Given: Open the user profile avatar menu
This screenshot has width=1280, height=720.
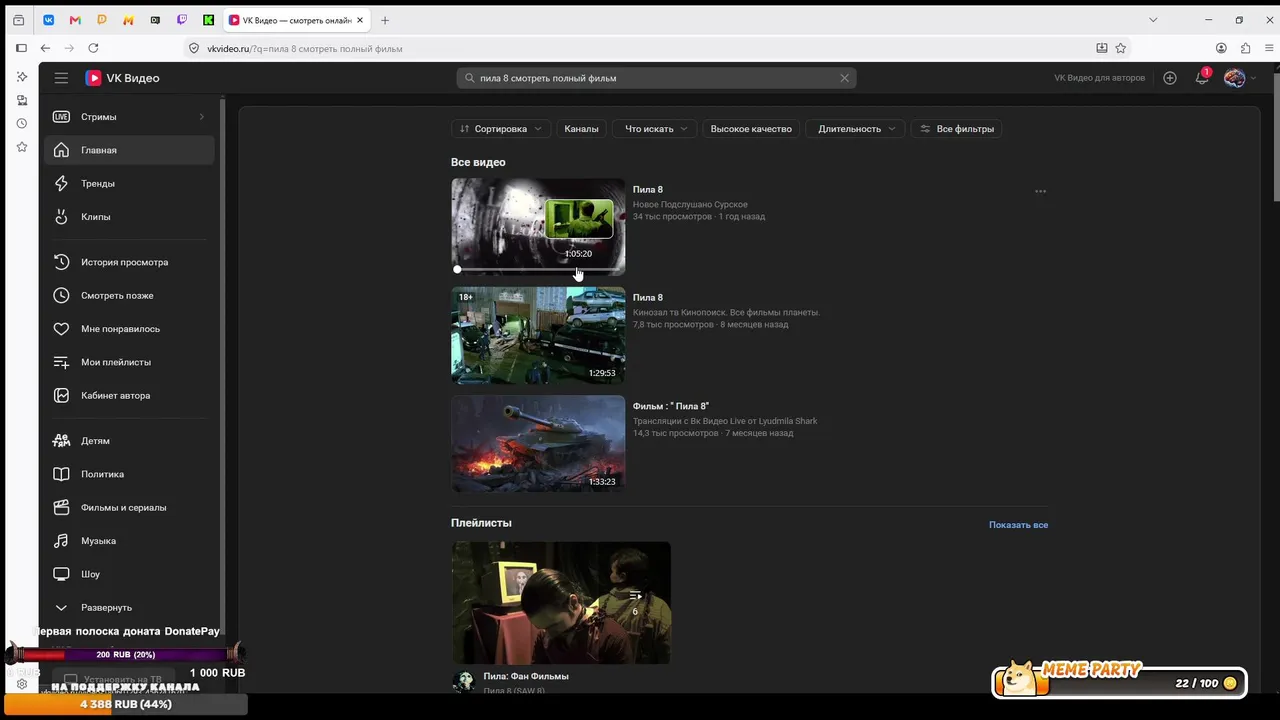Looking at the screenshot, I should (x=1235, y=78).
